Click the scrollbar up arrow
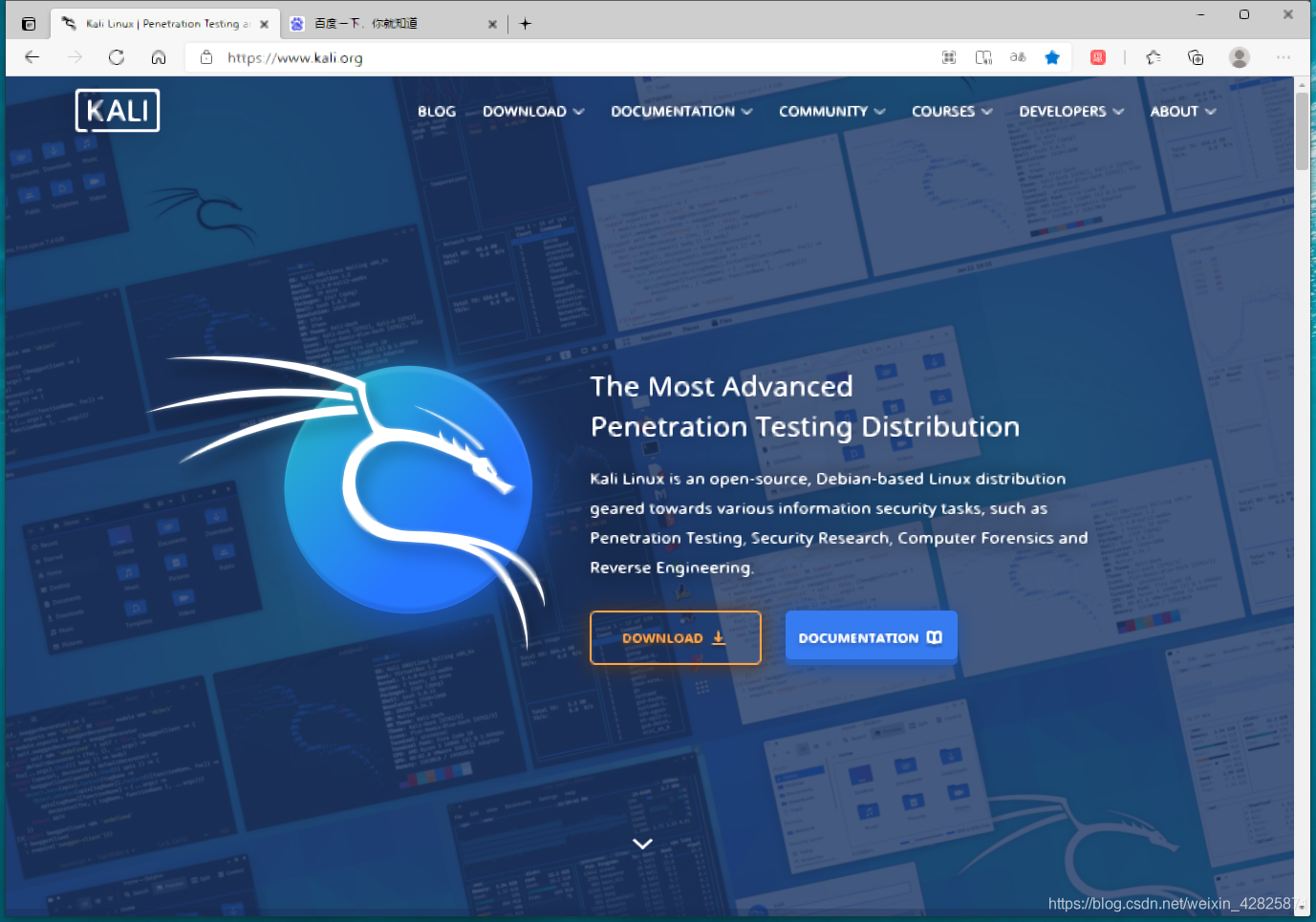The image size is (1316, 922). [x=1302, y=85]
